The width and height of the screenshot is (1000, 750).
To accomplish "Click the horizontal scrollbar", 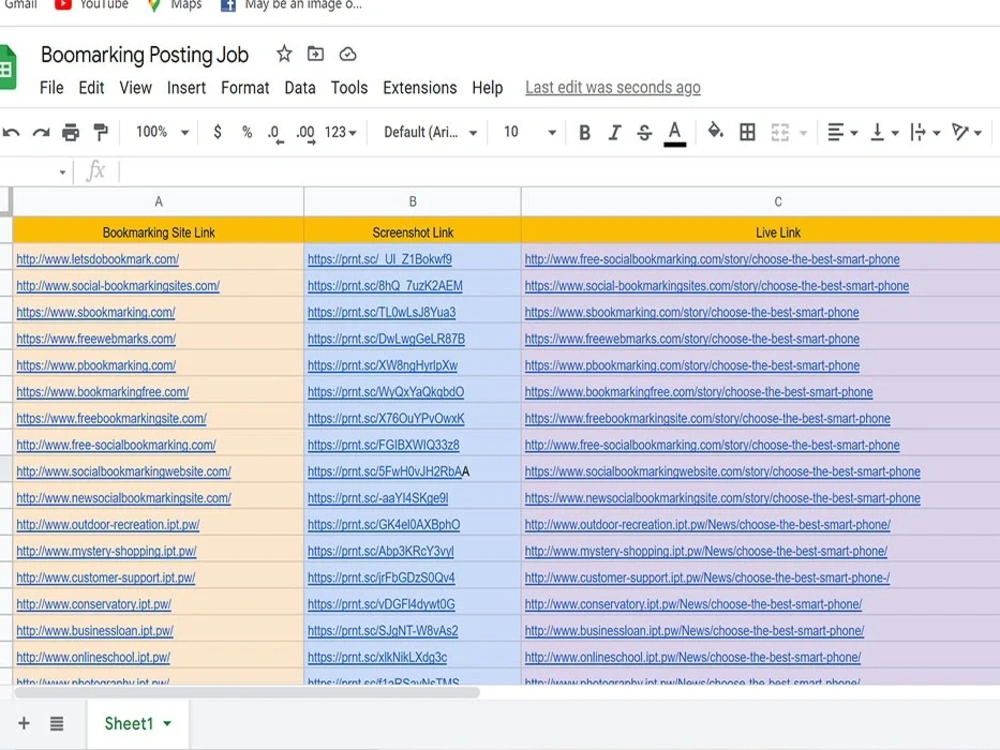I will click(x=247, y=693).
